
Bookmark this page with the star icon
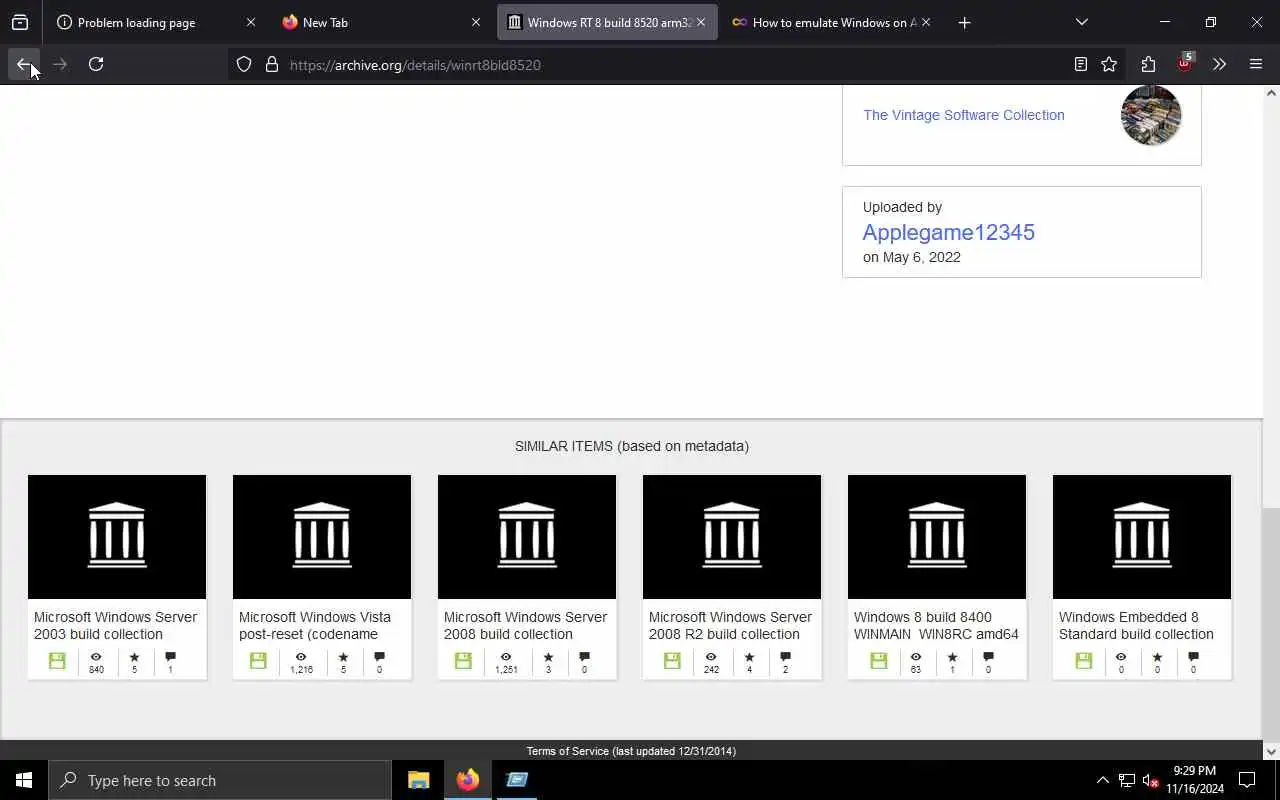coord(1109,65)
